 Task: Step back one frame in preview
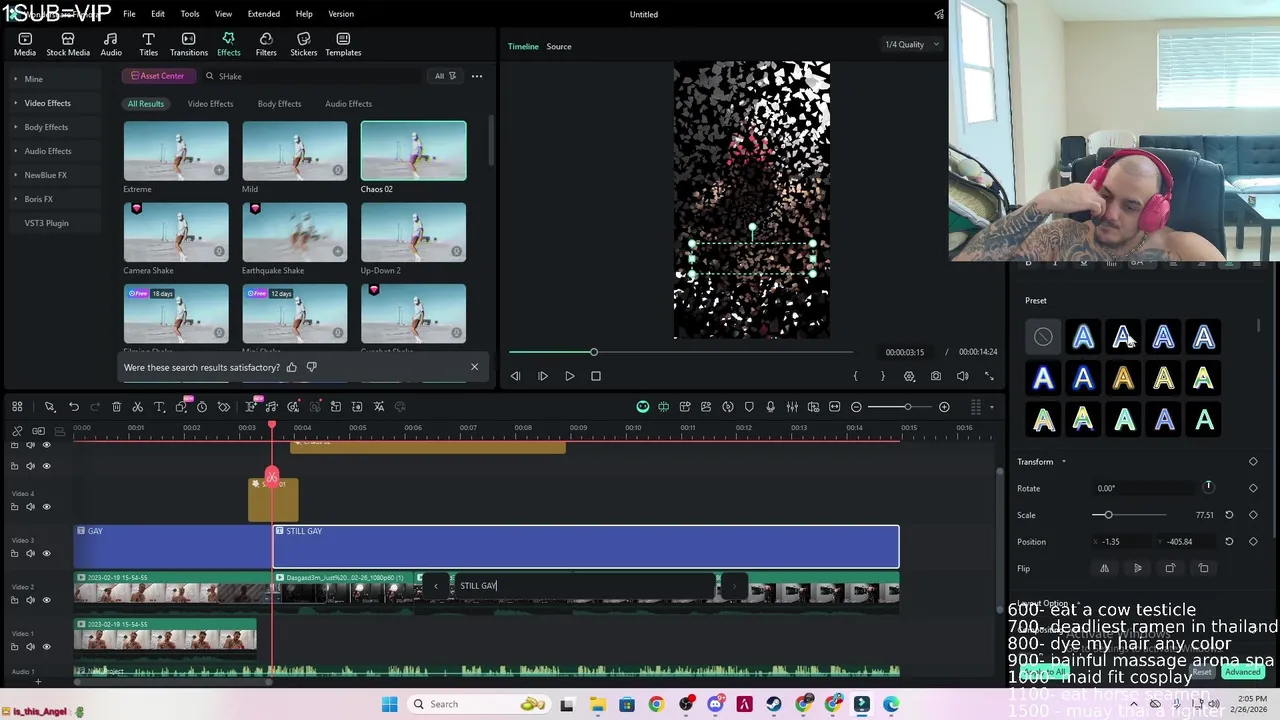[x=515, y=376]
